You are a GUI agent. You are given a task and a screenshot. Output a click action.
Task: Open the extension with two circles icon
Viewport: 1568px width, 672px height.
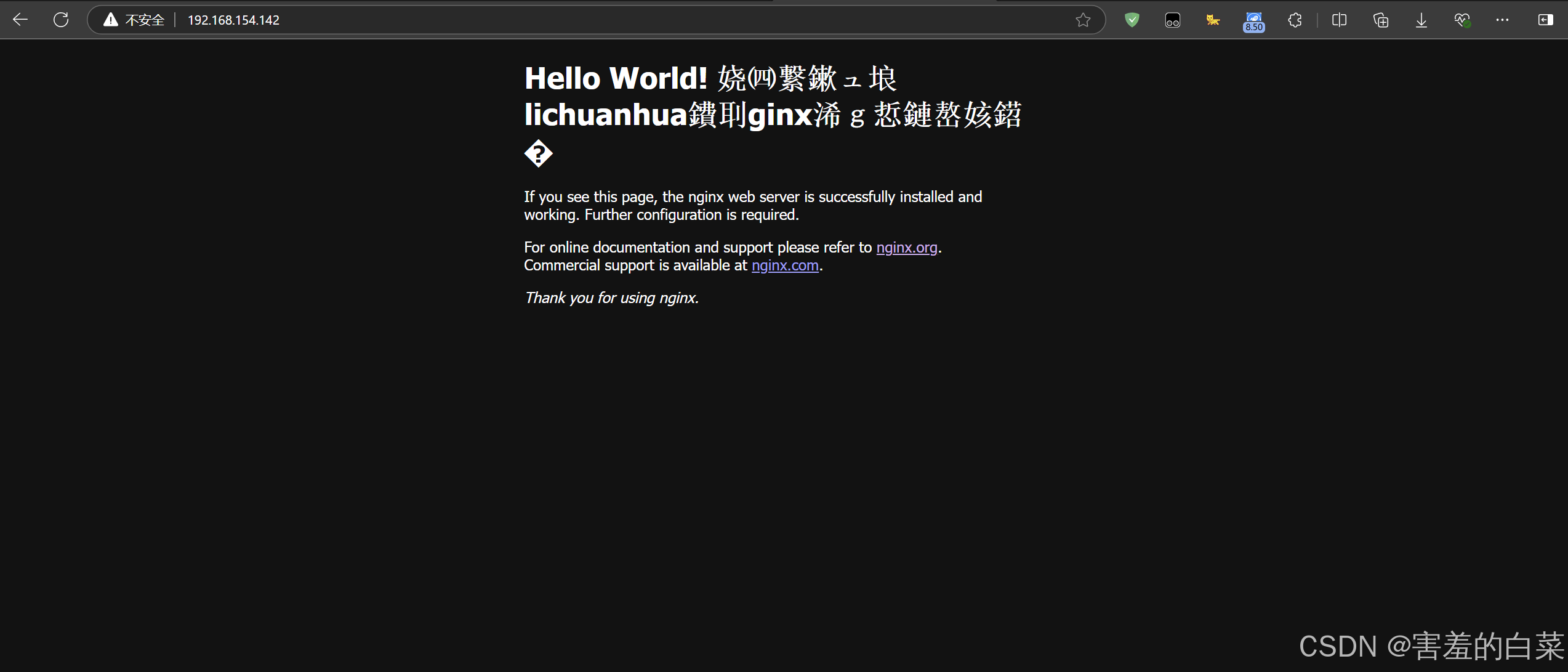(1172, 20)
